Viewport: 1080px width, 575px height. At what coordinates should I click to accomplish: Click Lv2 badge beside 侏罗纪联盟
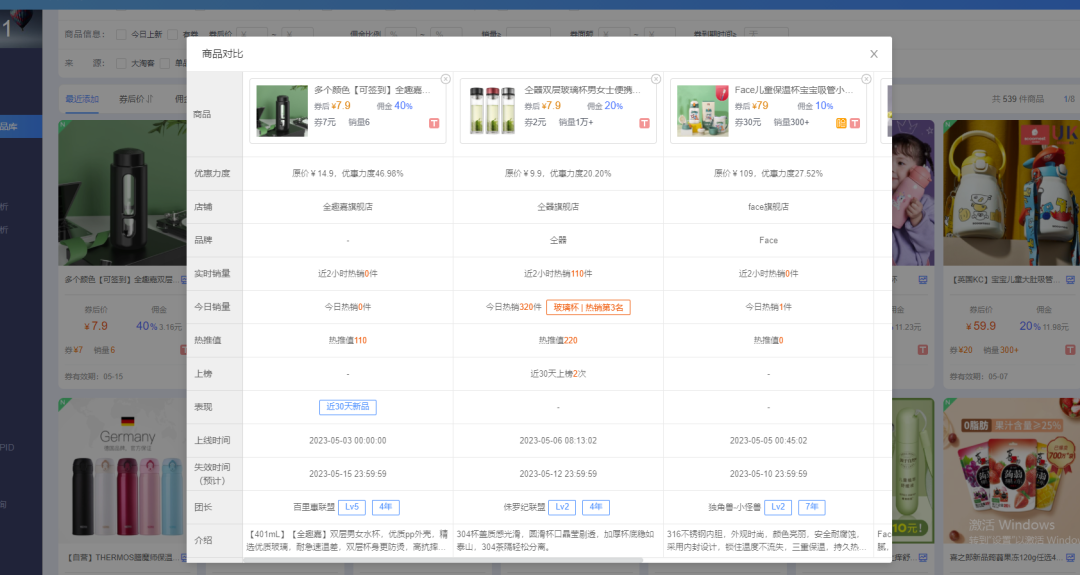tap(562, 507)
